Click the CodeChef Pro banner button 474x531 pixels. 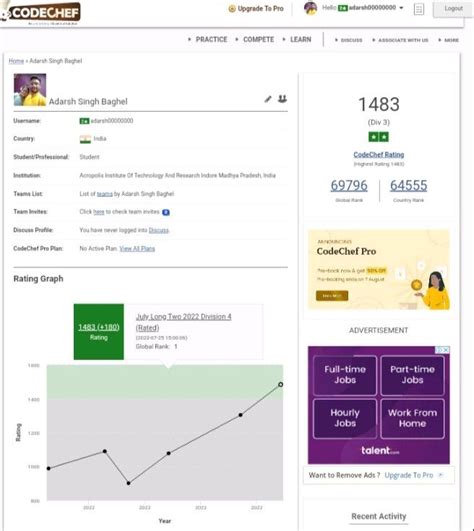[x=332, y=296]
